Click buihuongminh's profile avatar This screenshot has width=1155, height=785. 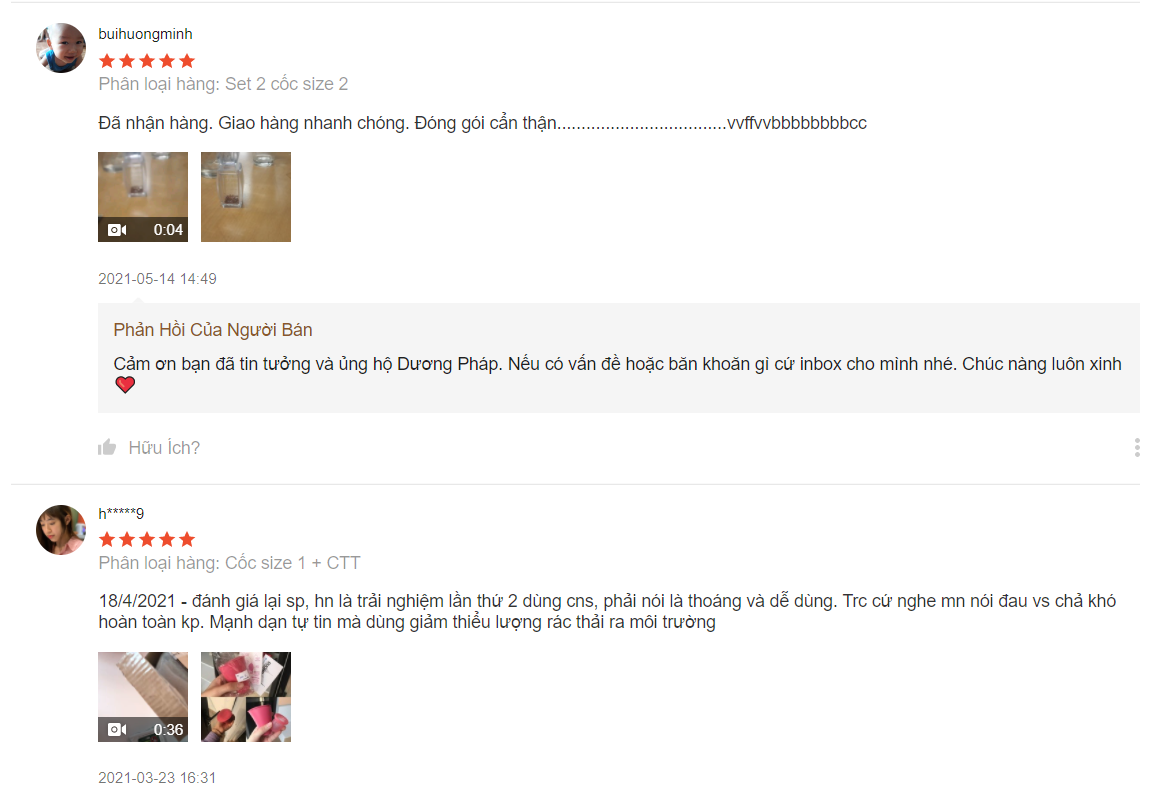pos(61,48)
